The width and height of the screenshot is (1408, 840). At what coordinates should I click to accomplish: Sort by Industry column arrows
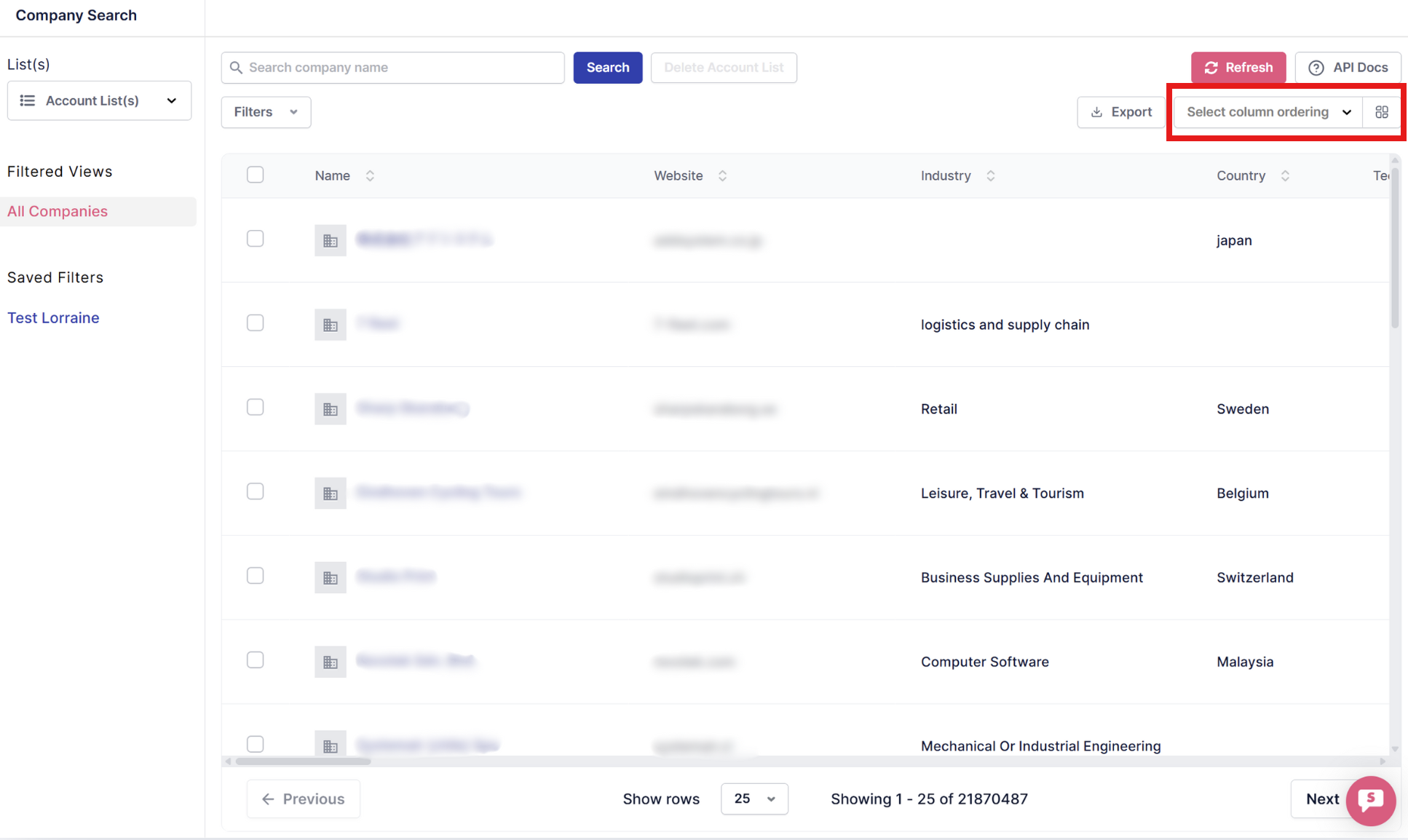[x=990, y=175]
